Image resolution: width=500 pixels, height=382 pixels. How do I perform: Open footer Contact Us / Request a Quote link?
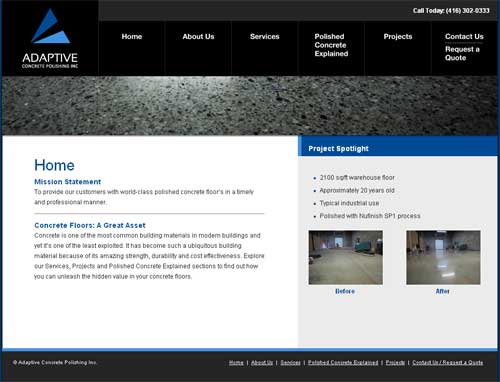(x=448, y=363)
